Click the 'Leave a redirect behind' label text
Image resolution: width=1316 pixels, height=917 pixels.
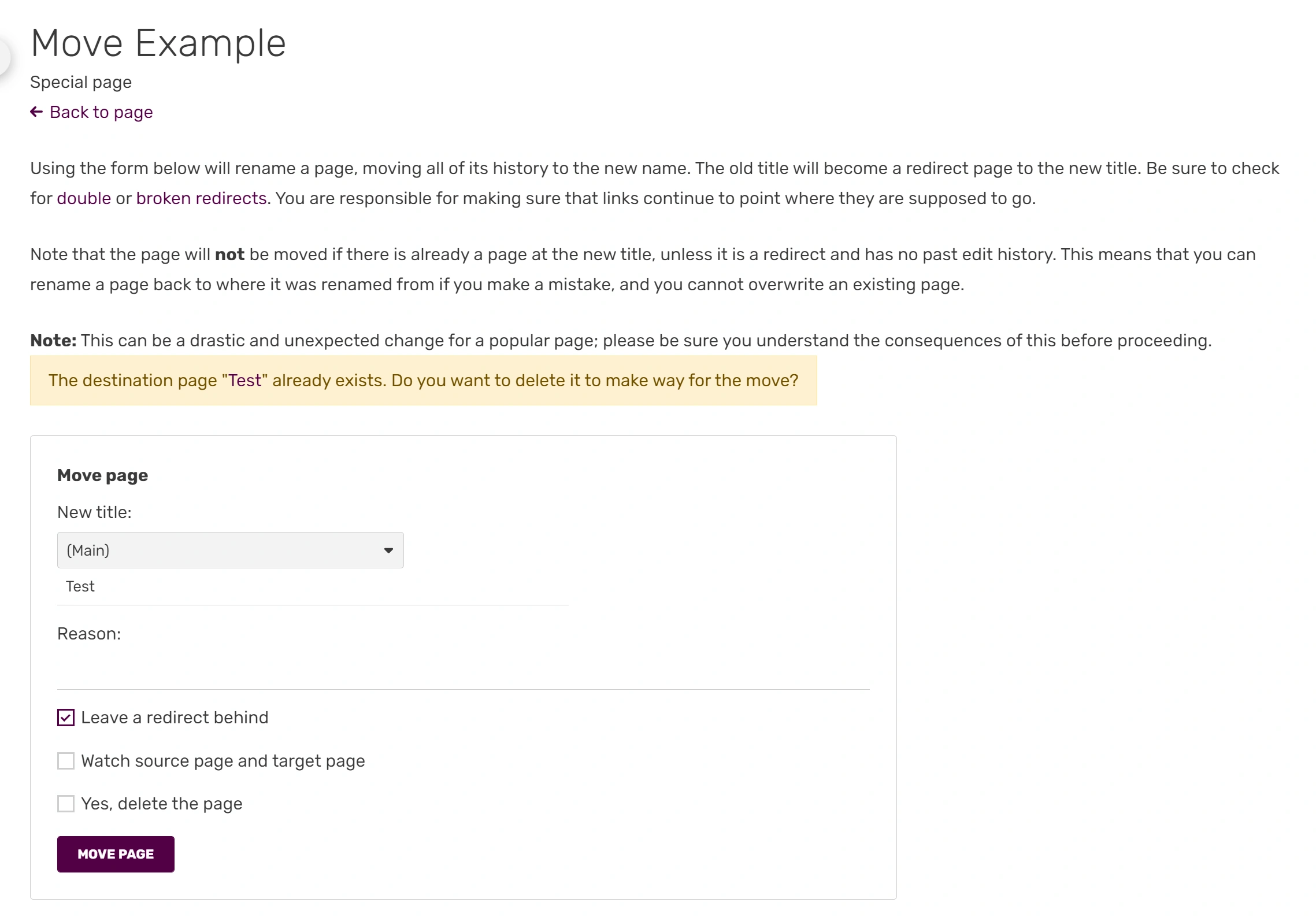pyautogui.click(x=175, y=718)
